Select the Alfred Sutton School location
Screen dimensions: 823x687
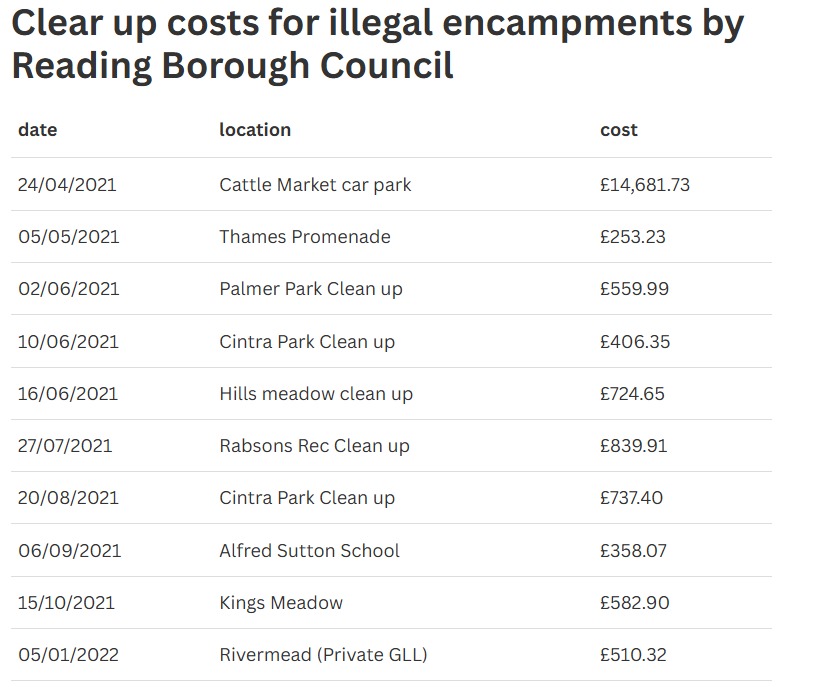tap(309, 551)
